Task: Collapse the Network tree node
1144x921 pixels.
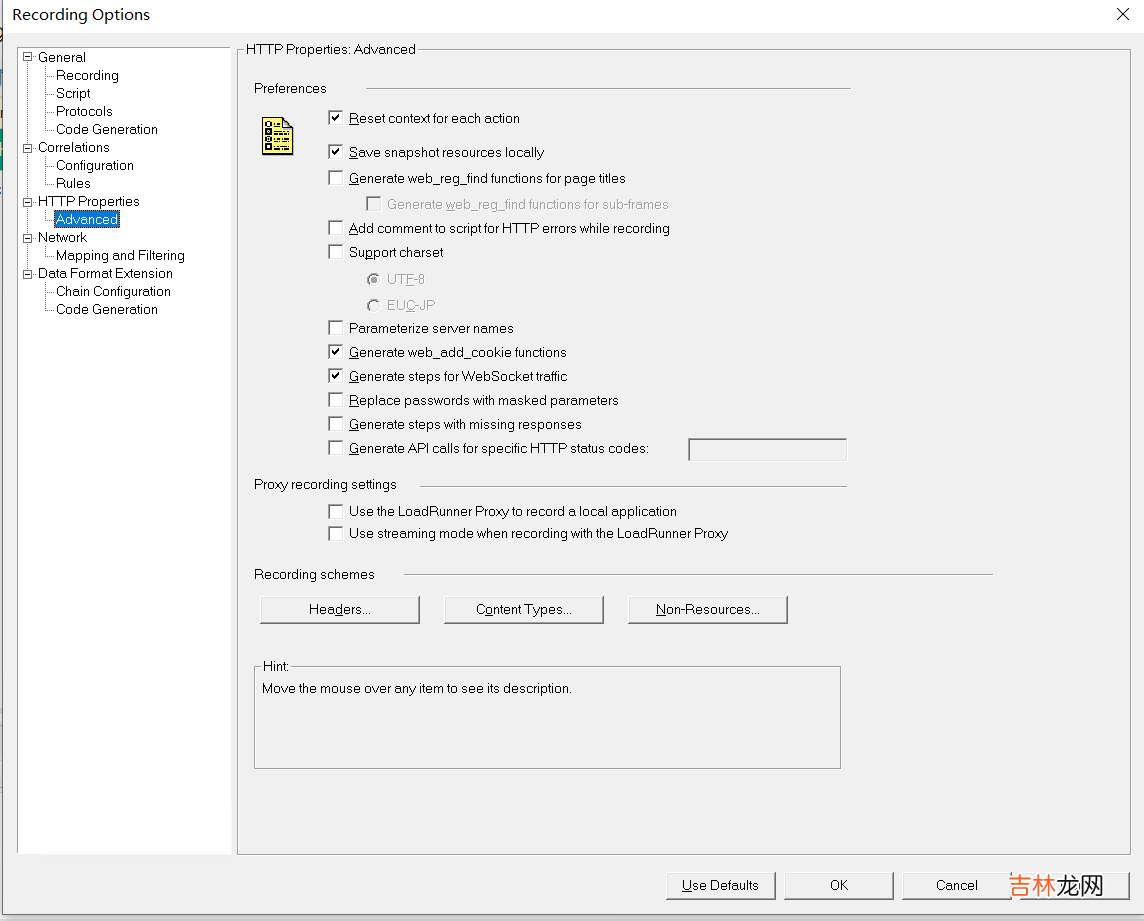Action: (x=28, y=237)
